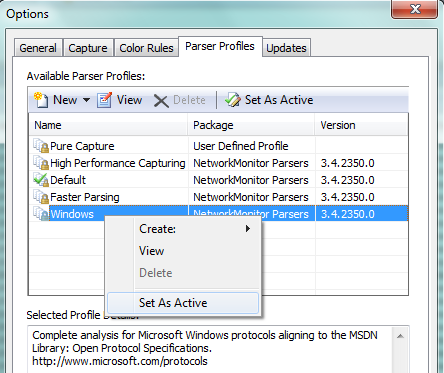This screenshot has width=444, height=373.
Task: Click the View icon in toolbar
Action: (x=104, y=100)
